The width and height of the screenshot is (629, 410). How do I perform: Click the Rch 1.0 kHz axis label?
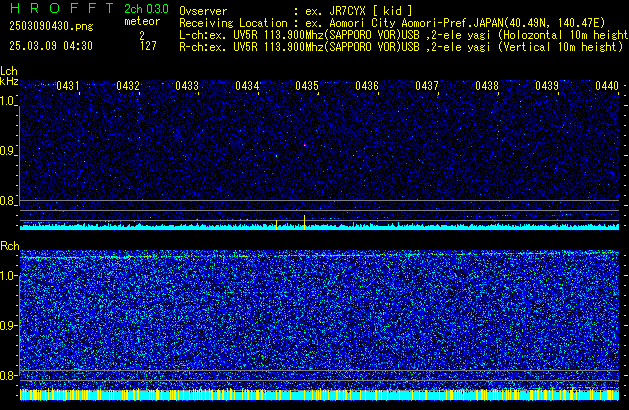(x=9, y=276)
